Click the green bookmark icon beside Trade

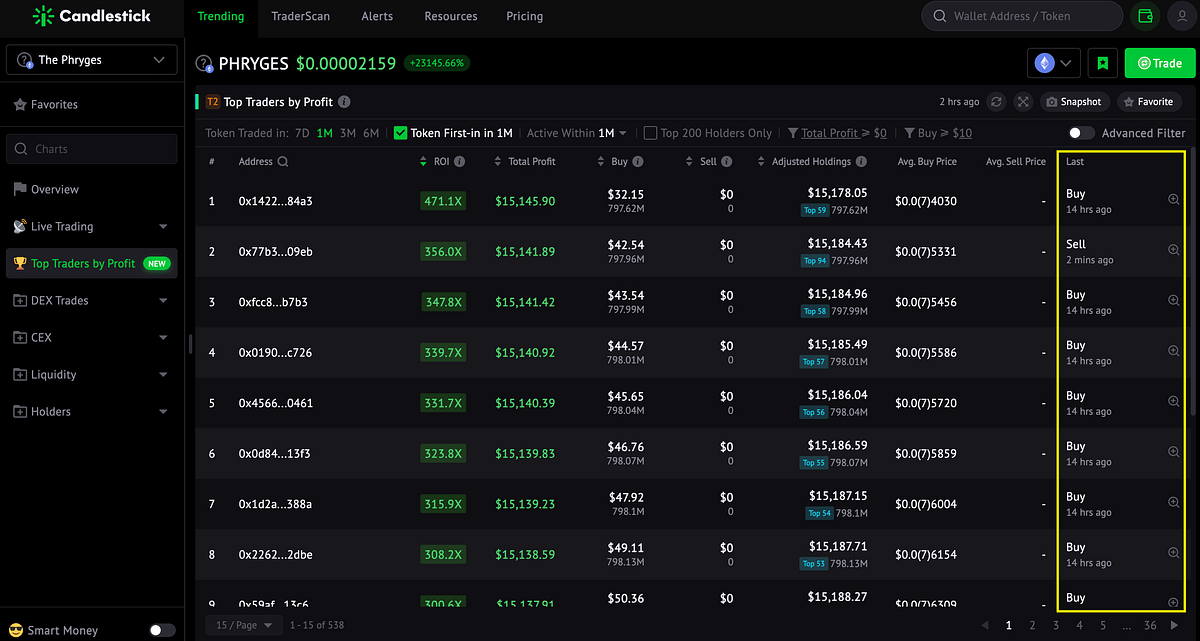1103,63
